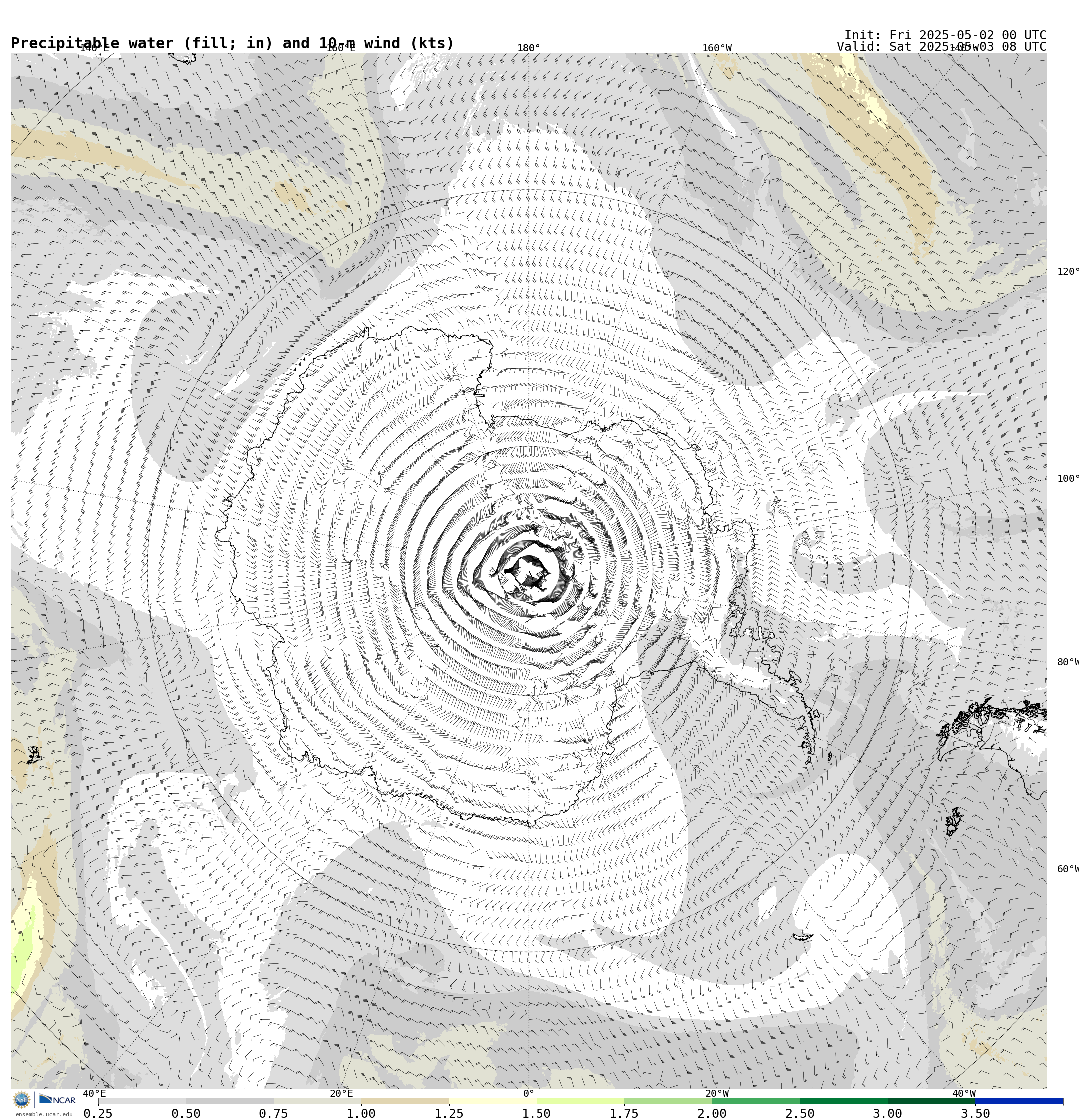Viewport: 1079px width, 1120px height.
Task: Select the medium green 2.00–2.50 colorbar segment
Action: click(756, 1101)
